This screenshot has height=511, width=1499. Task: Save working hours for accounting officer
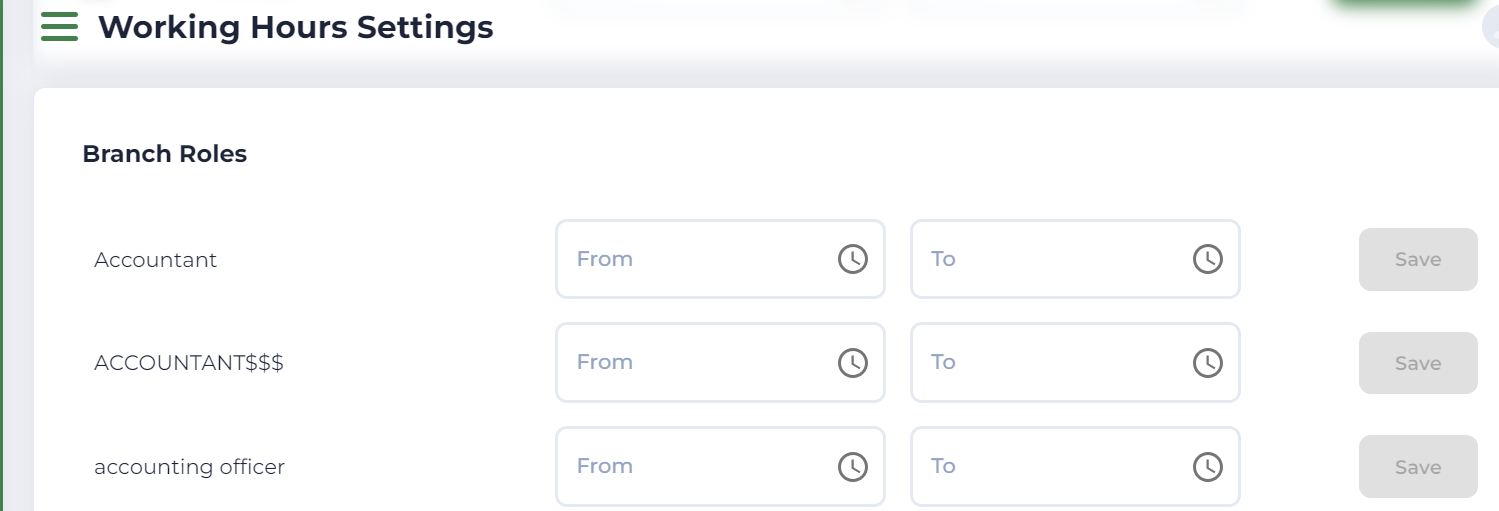coord(1417,467)
